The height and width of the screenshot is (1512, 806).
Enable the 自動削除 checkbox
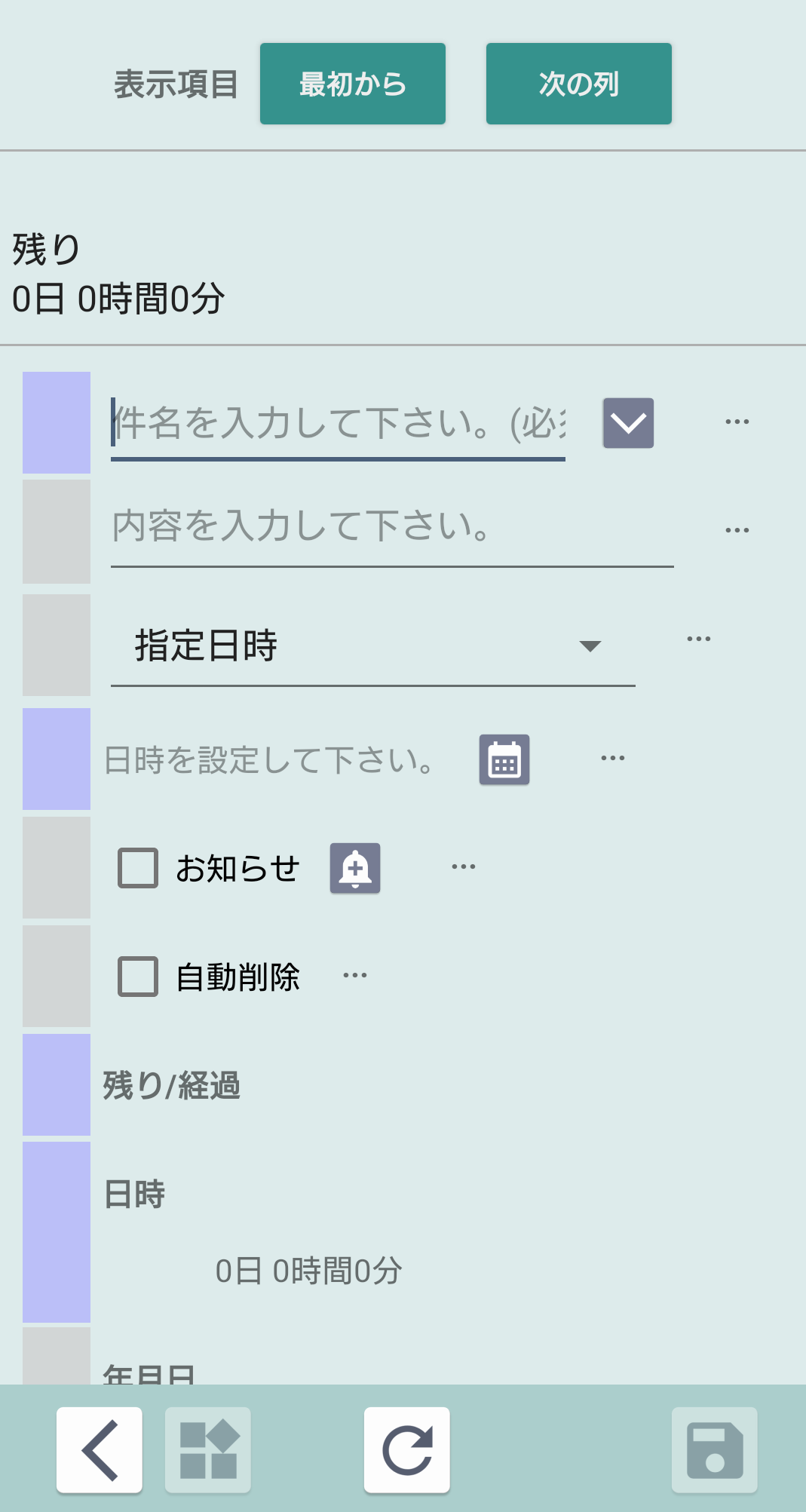pyautogui.click(x=138, y=977)
